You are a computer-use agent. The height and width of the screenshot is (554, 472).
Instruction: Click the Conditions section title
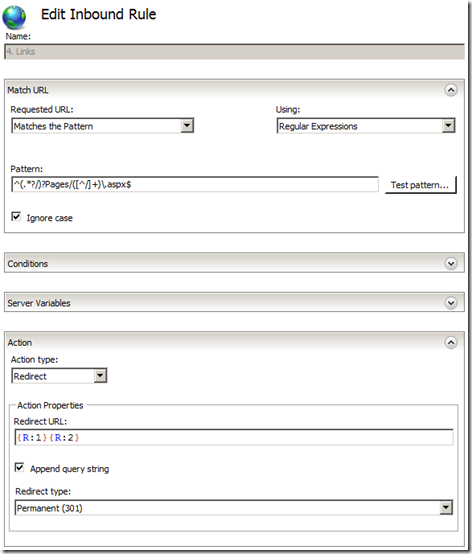point(28,264)
